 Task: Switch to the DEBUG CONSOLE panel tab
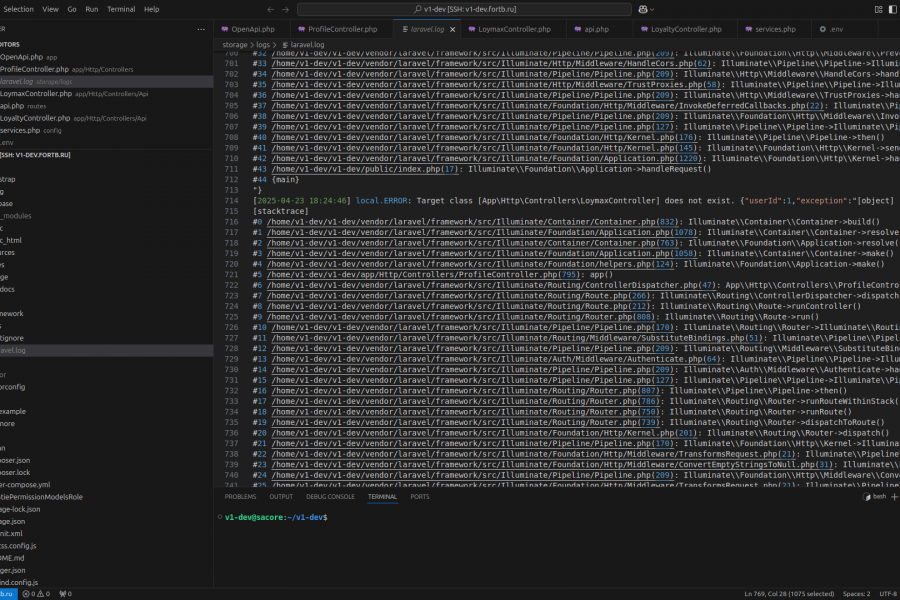tap(330, 496)
